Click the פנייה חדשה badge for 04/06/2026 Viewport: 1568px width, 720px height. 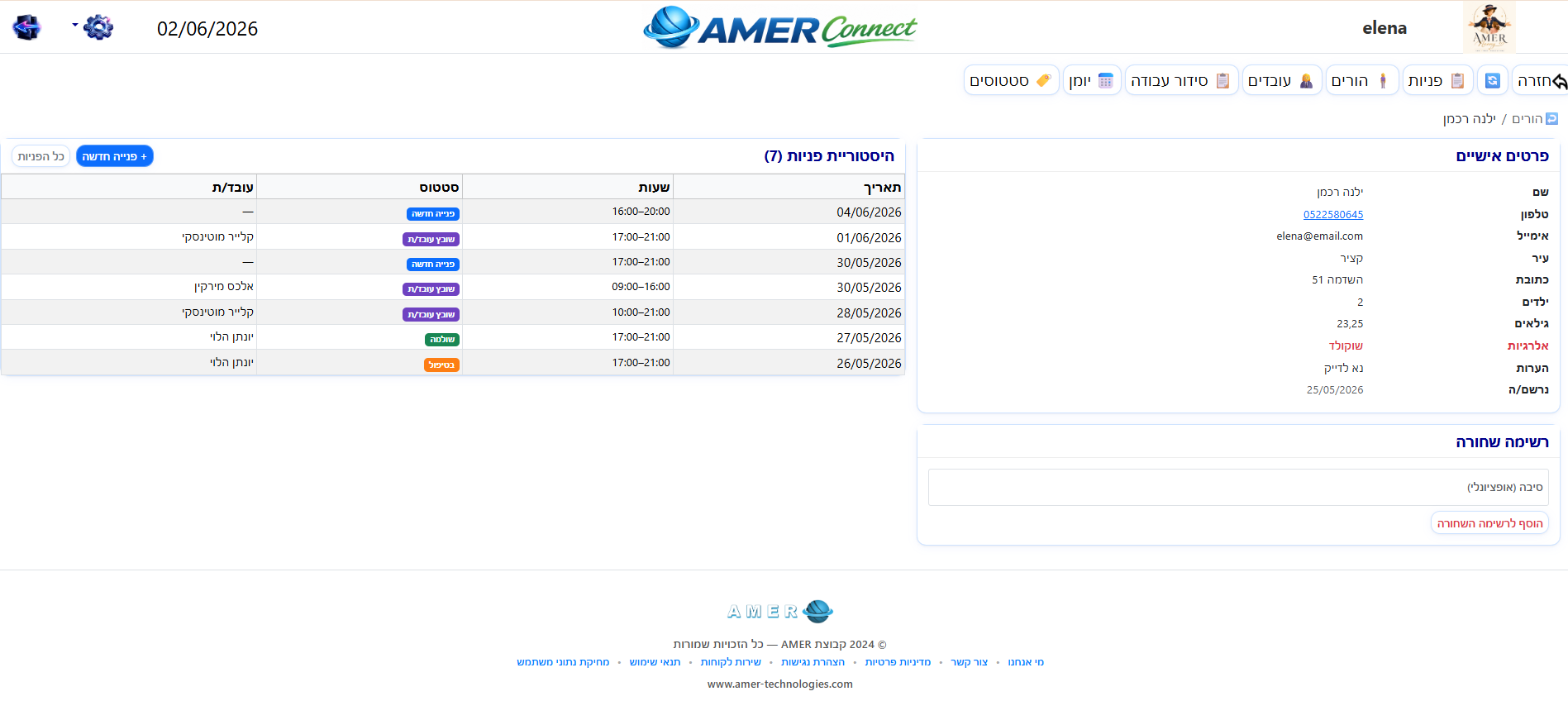point(433,214)
